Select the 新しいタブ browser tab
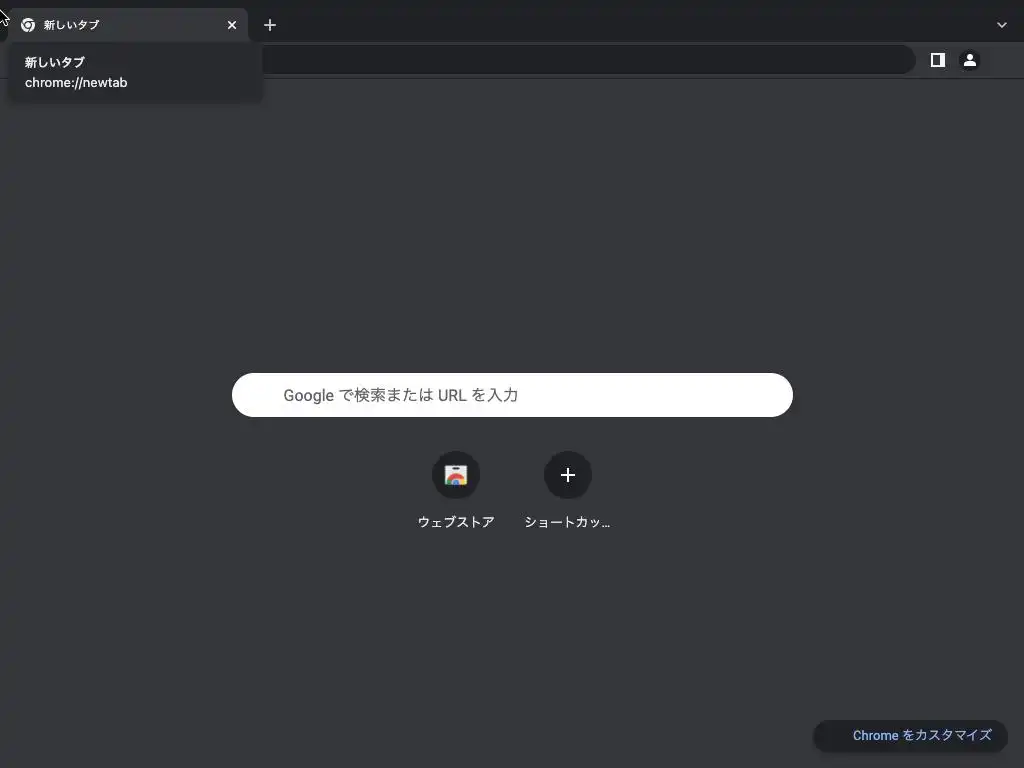 (128, 25)
